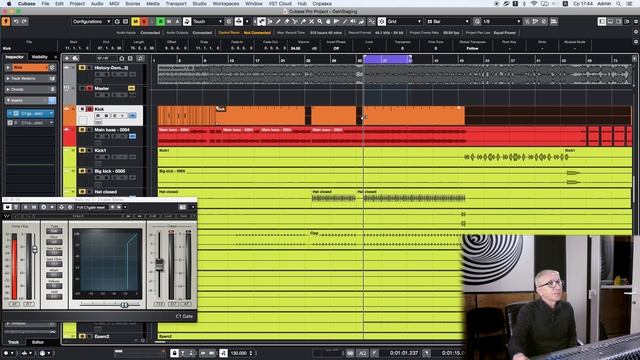Open the Touch automation mode dropdown
This screenshot has height=360, width=640.
tap(207, 21)
